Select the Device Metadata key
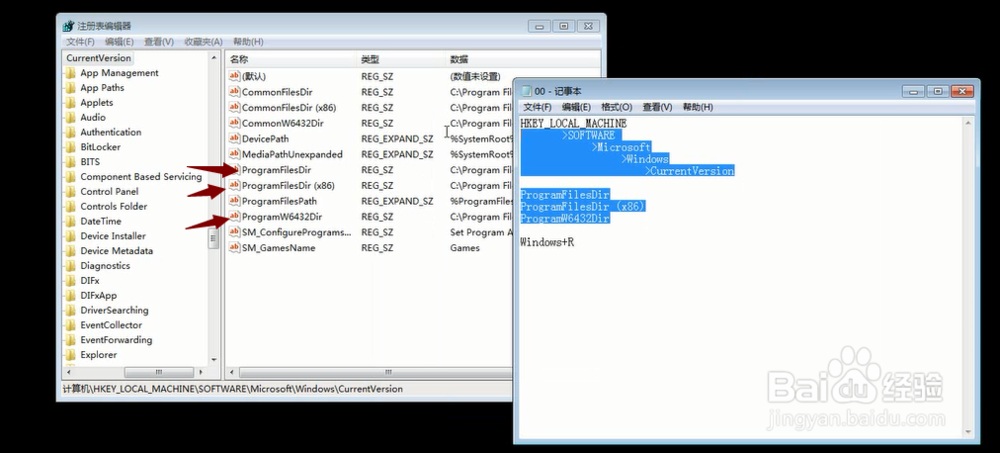This screenshot has height=453, width=1000. tap(117, 251)
